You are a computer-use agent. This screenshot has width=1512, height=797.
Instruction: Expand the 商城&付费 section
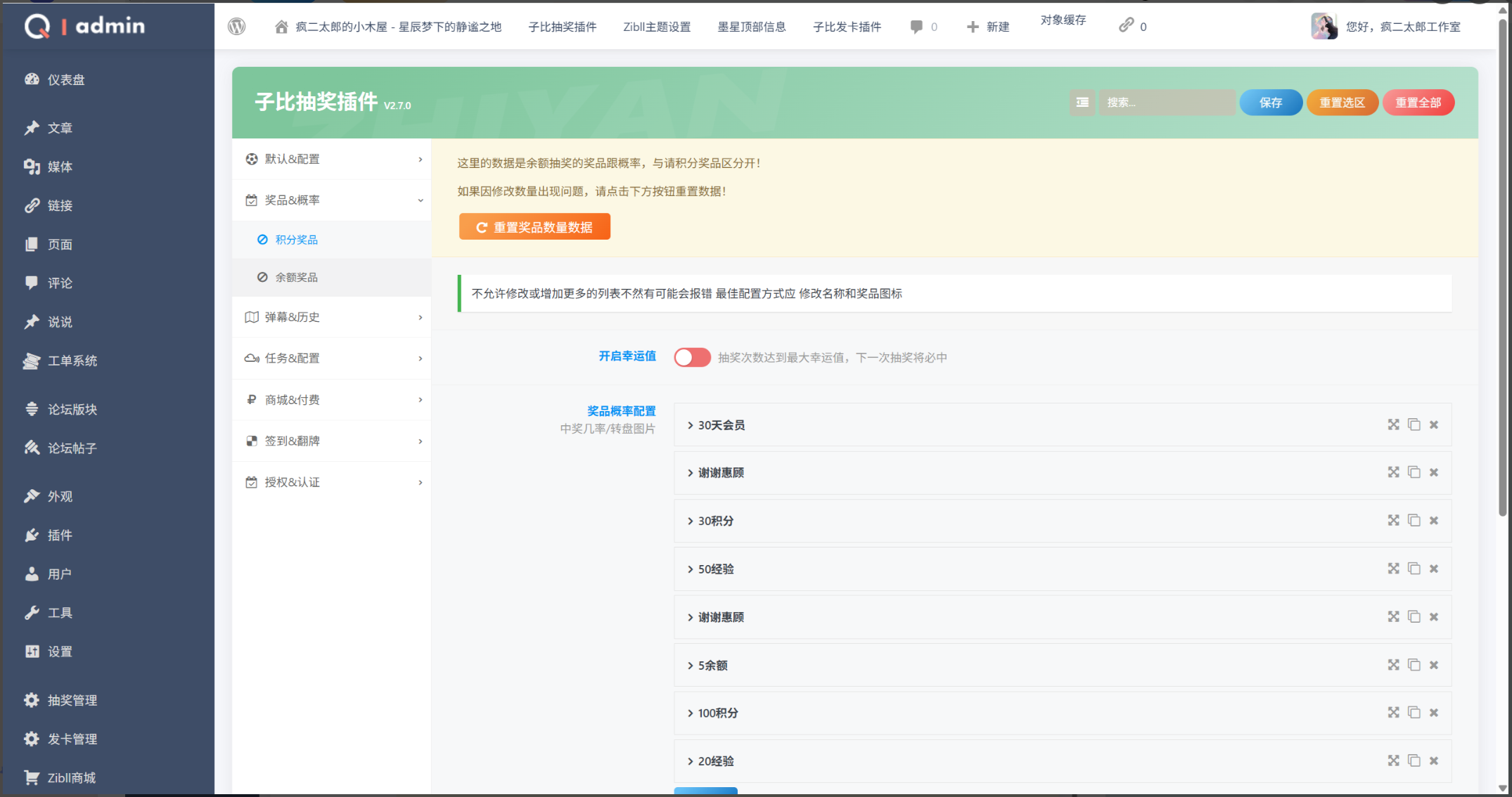point(332,400)
